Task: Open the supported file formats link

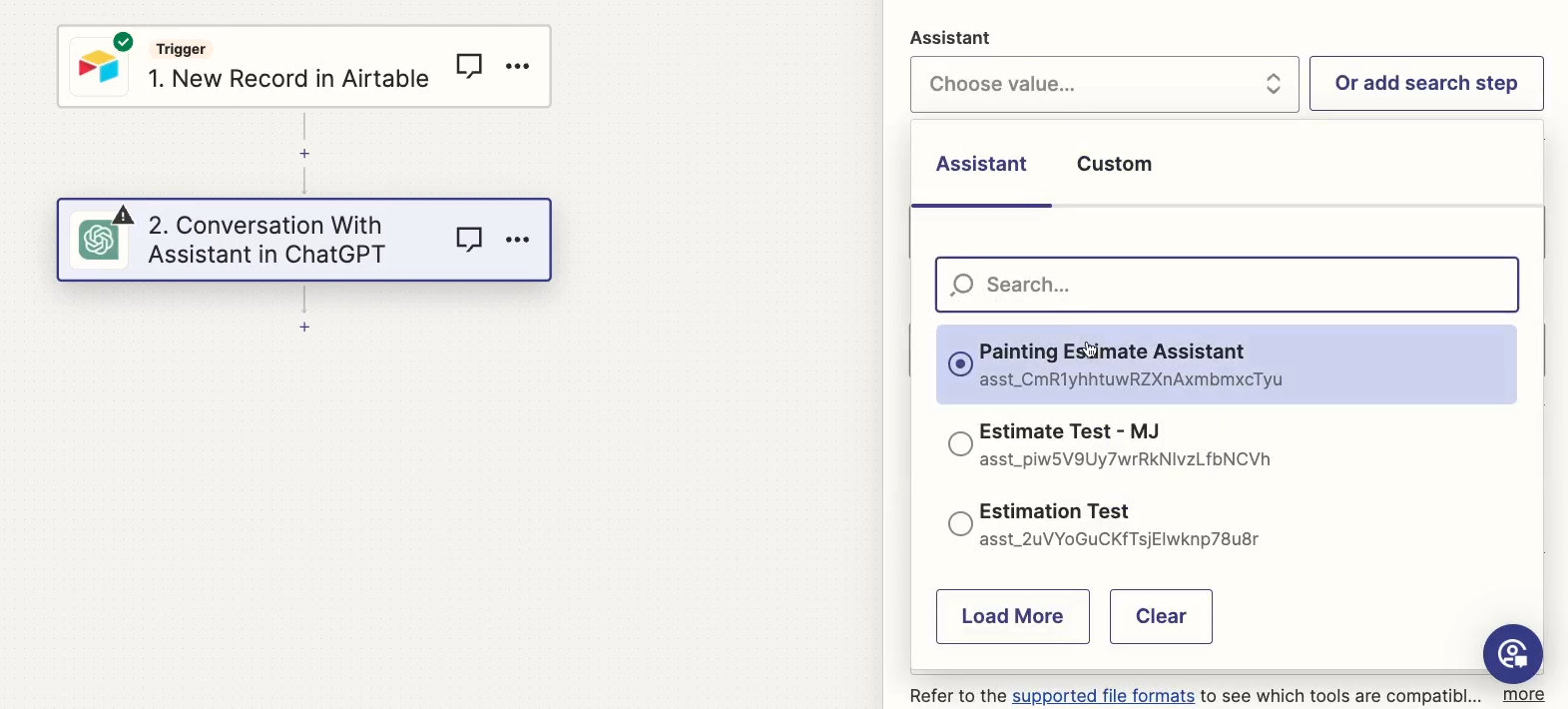Action: 1103,696
